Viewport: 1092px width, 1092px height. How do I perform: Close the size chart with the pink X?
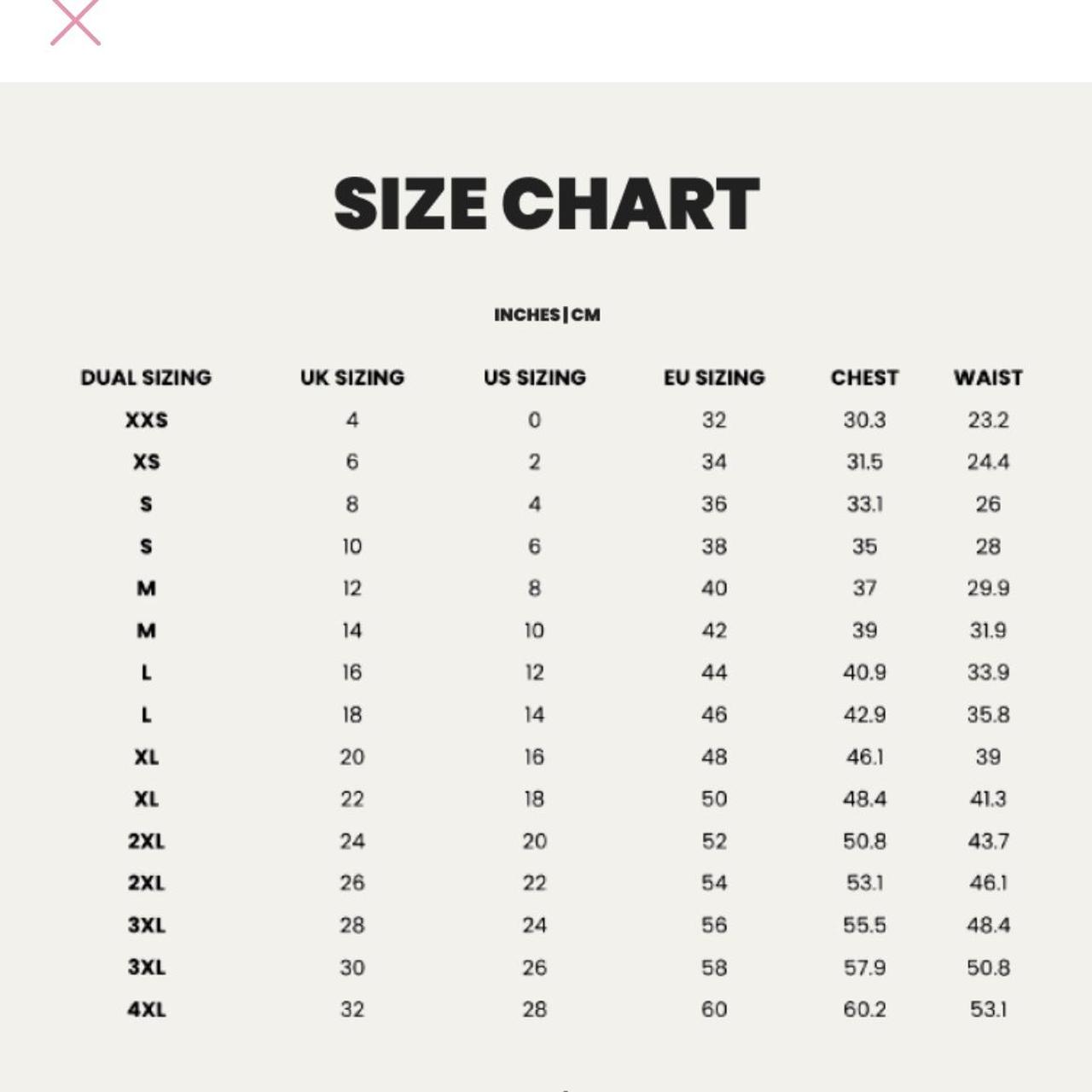pyautogui.click(x=75, y=21)
